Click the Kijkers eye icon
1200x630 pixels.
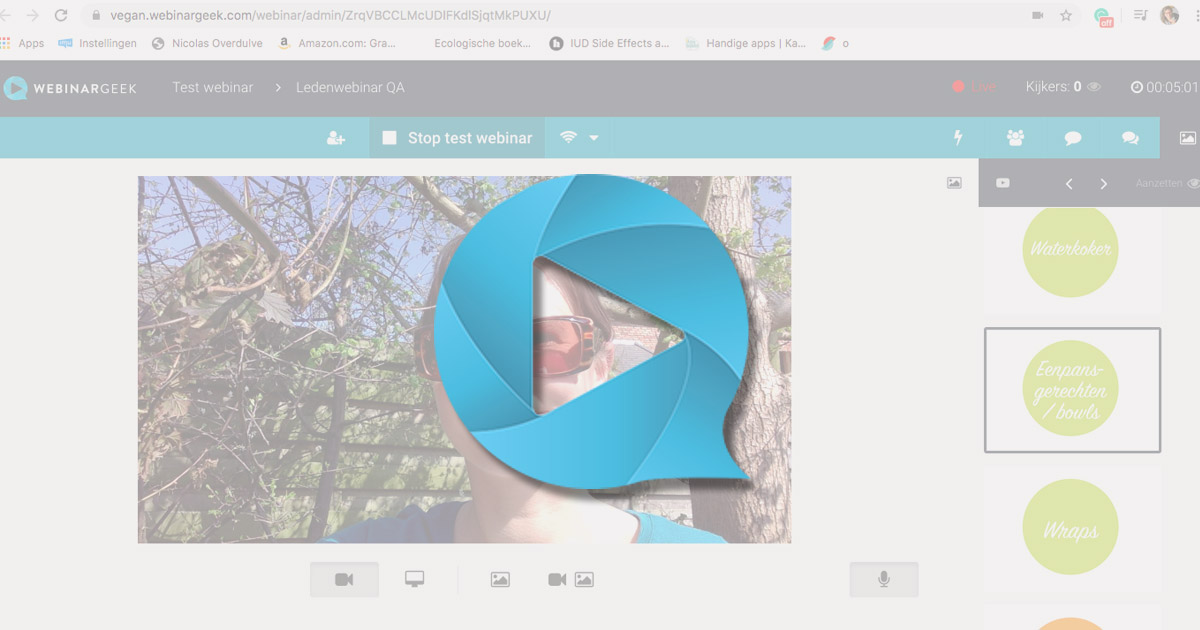[x=1094, y=87]
